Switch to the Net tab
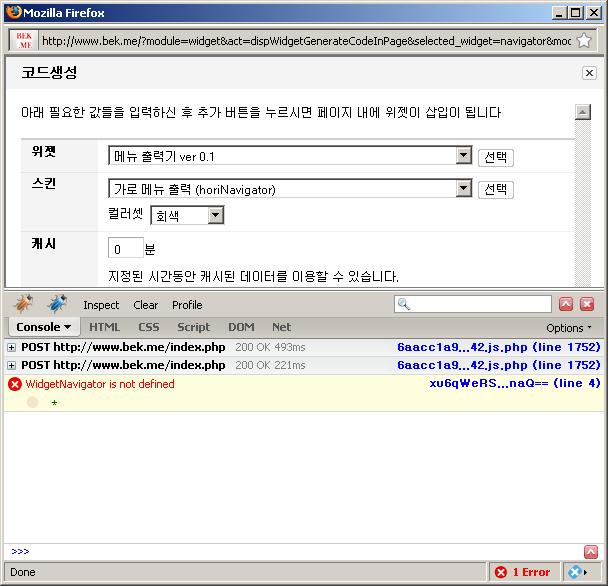 pyautogui.click(x=282, y=327)
